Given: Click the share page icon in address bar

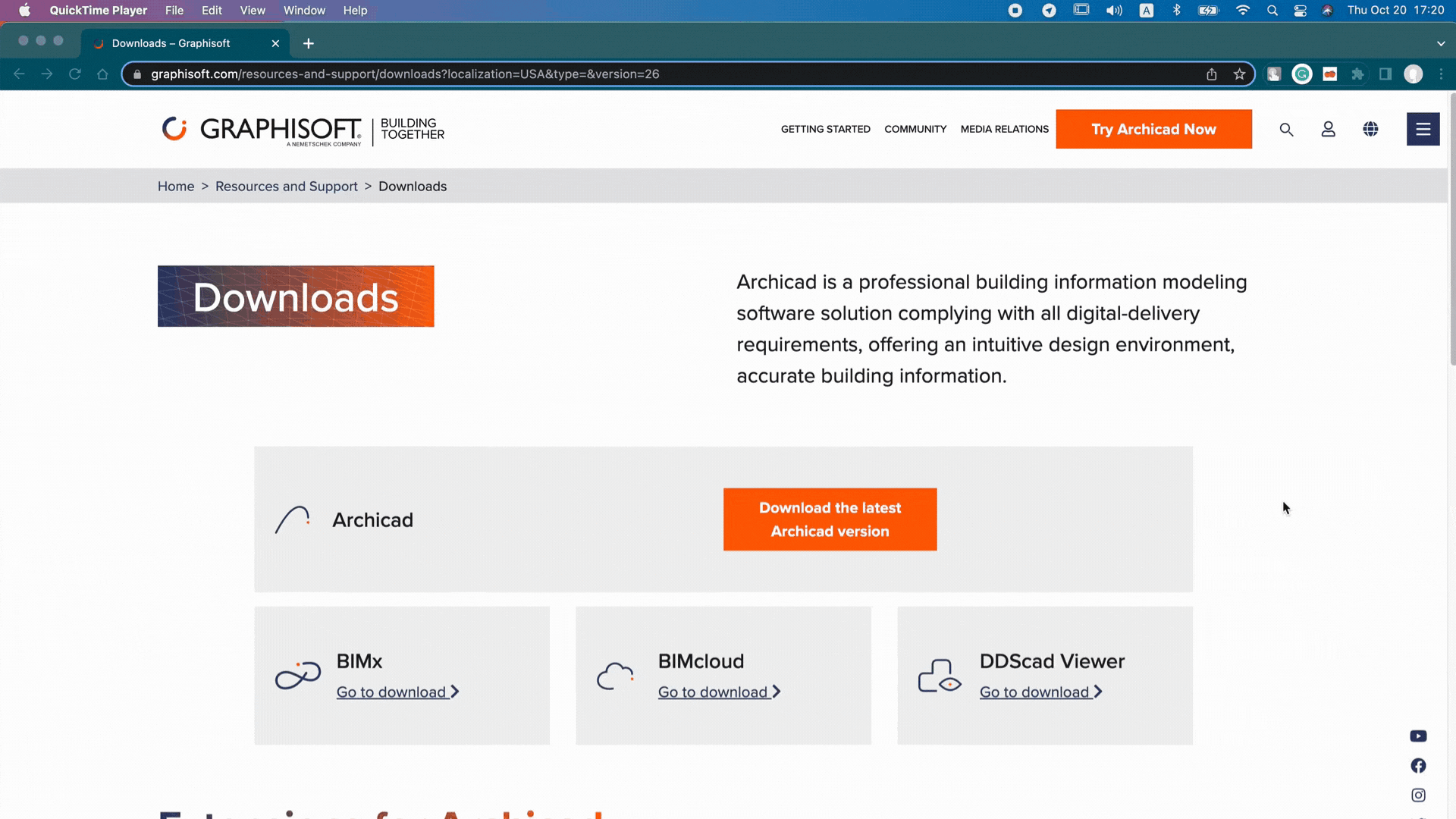Looking at the screenshot, I should (1212, 74).
